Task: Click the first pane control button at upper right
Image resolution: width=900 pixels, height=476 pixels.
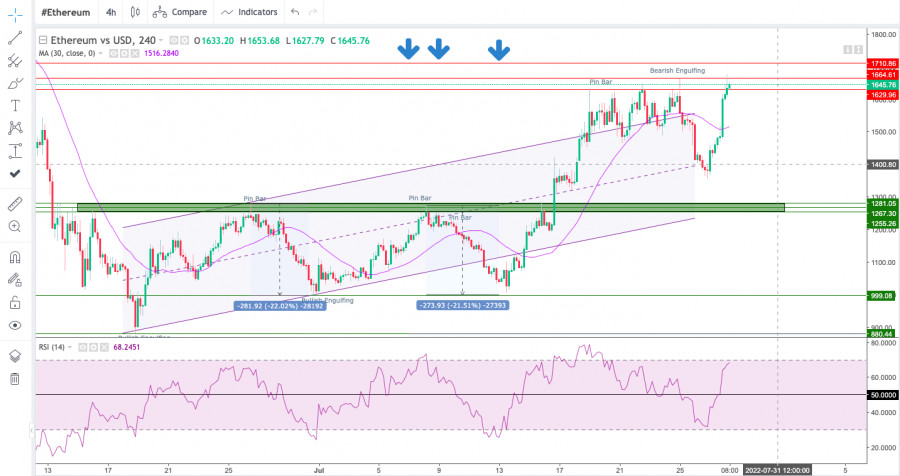Action: [x=847, y=50]
